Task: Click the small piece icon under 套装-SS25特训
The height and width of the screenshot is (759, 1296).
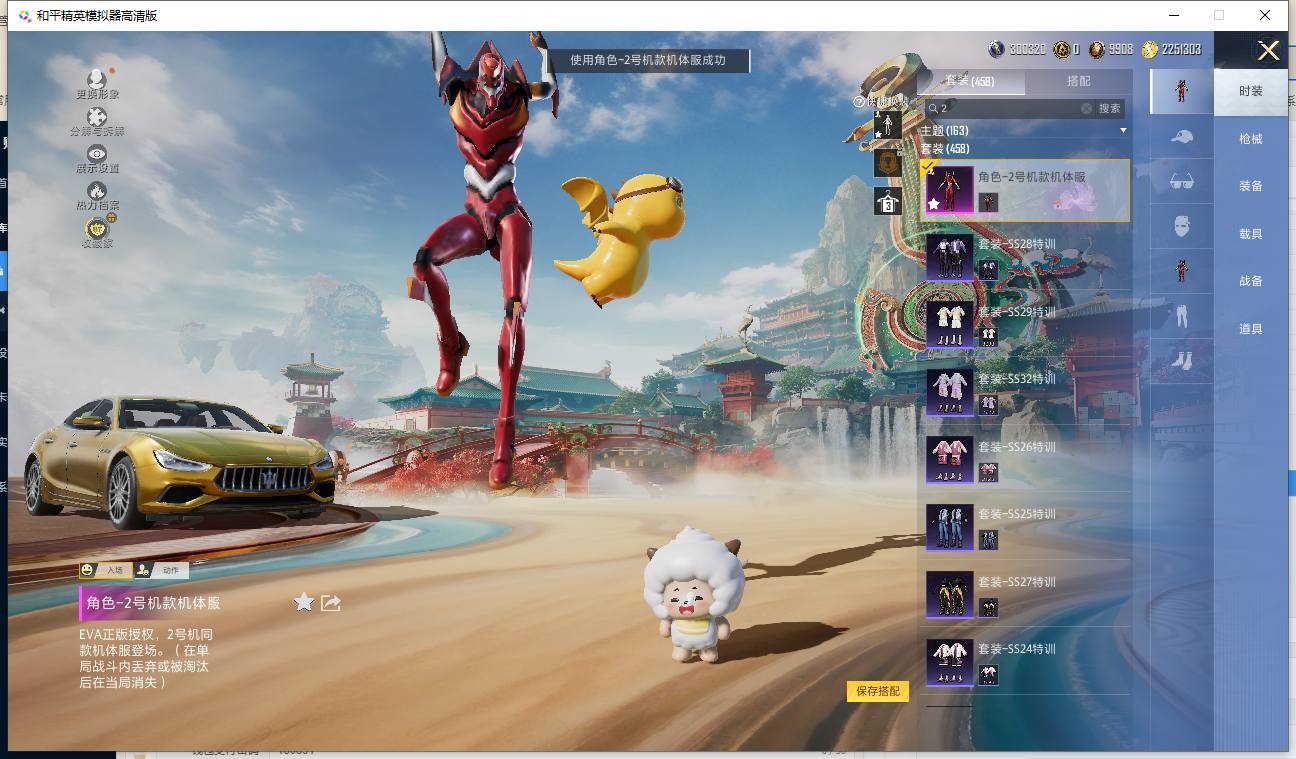Action: click(x=988, y=540)
